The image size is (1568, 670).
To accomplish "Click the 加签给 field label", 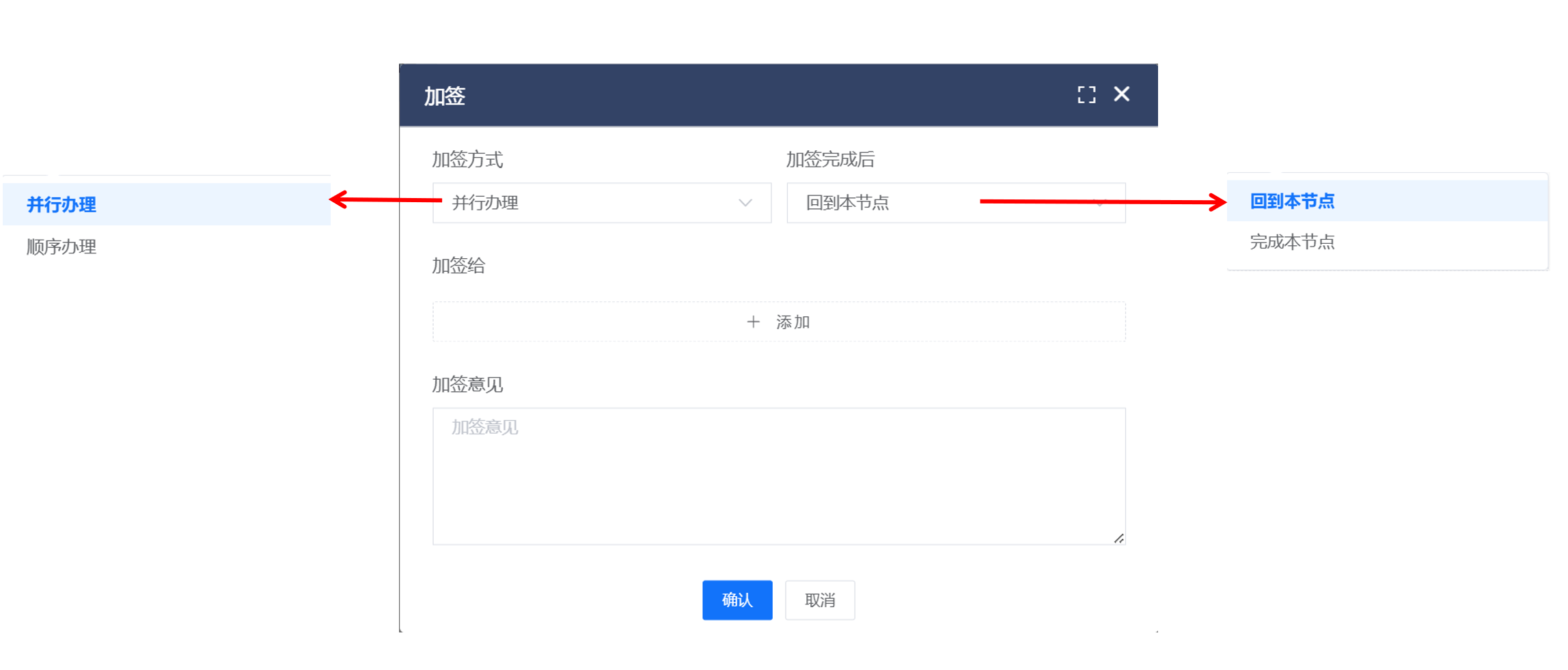I will click(x=458, y=266).
